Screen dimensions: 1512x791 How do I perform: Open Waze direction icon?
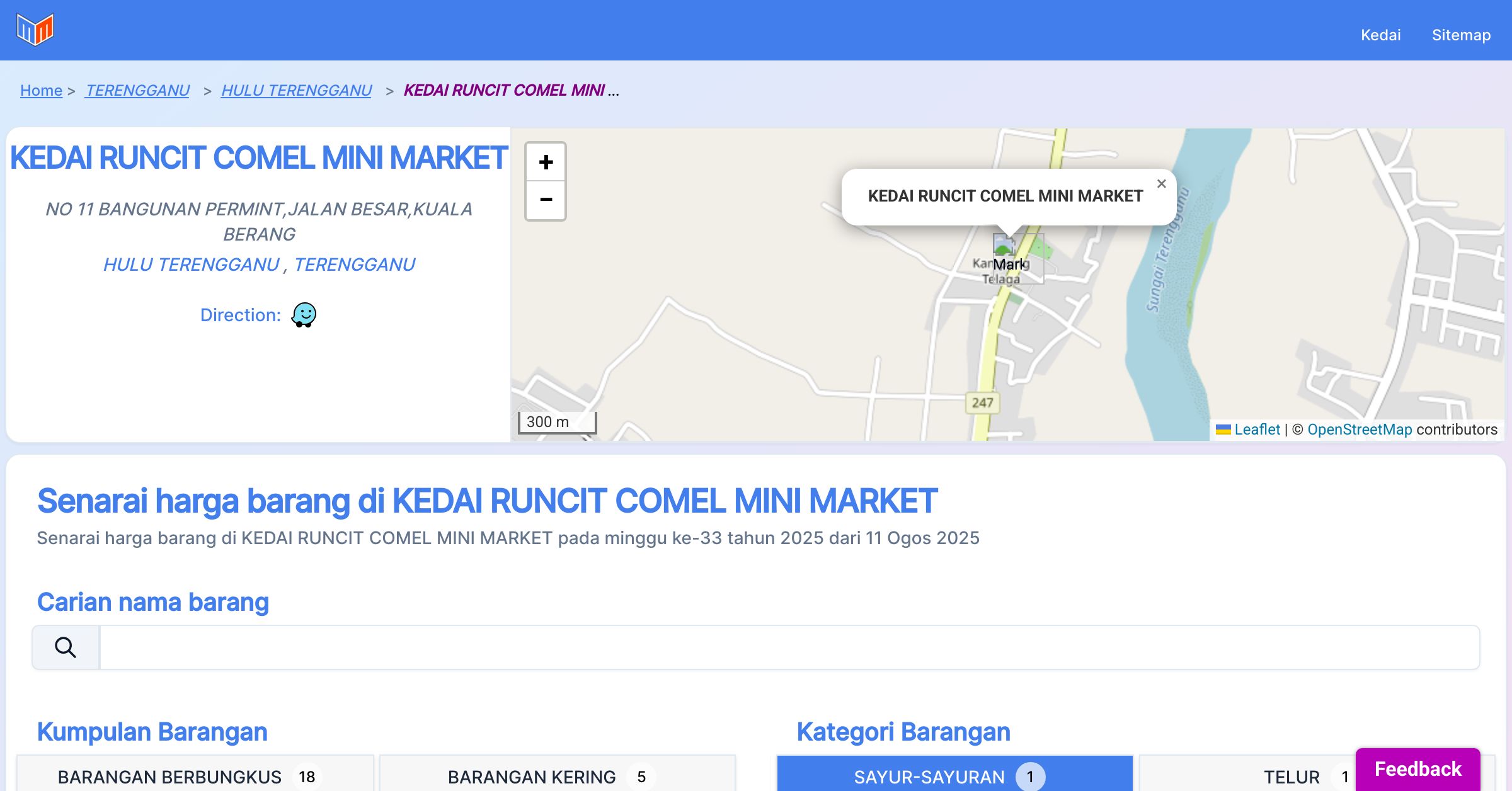point(304,315)
